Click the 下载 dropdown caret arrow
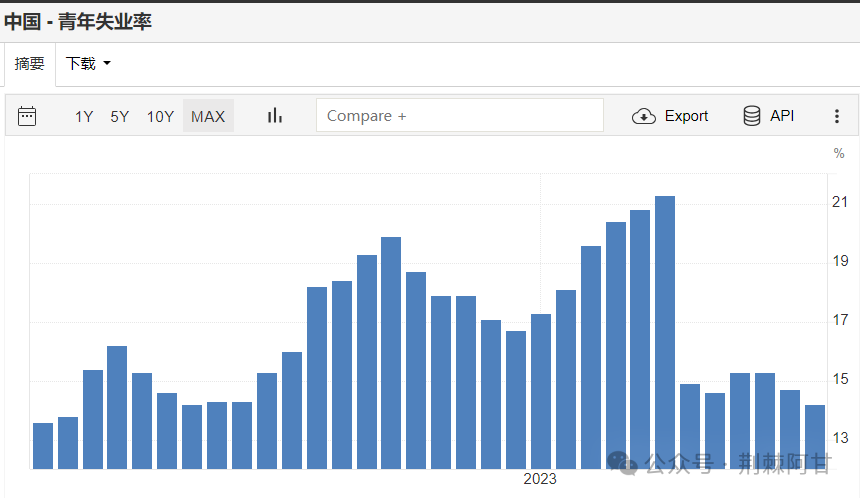 107,64
